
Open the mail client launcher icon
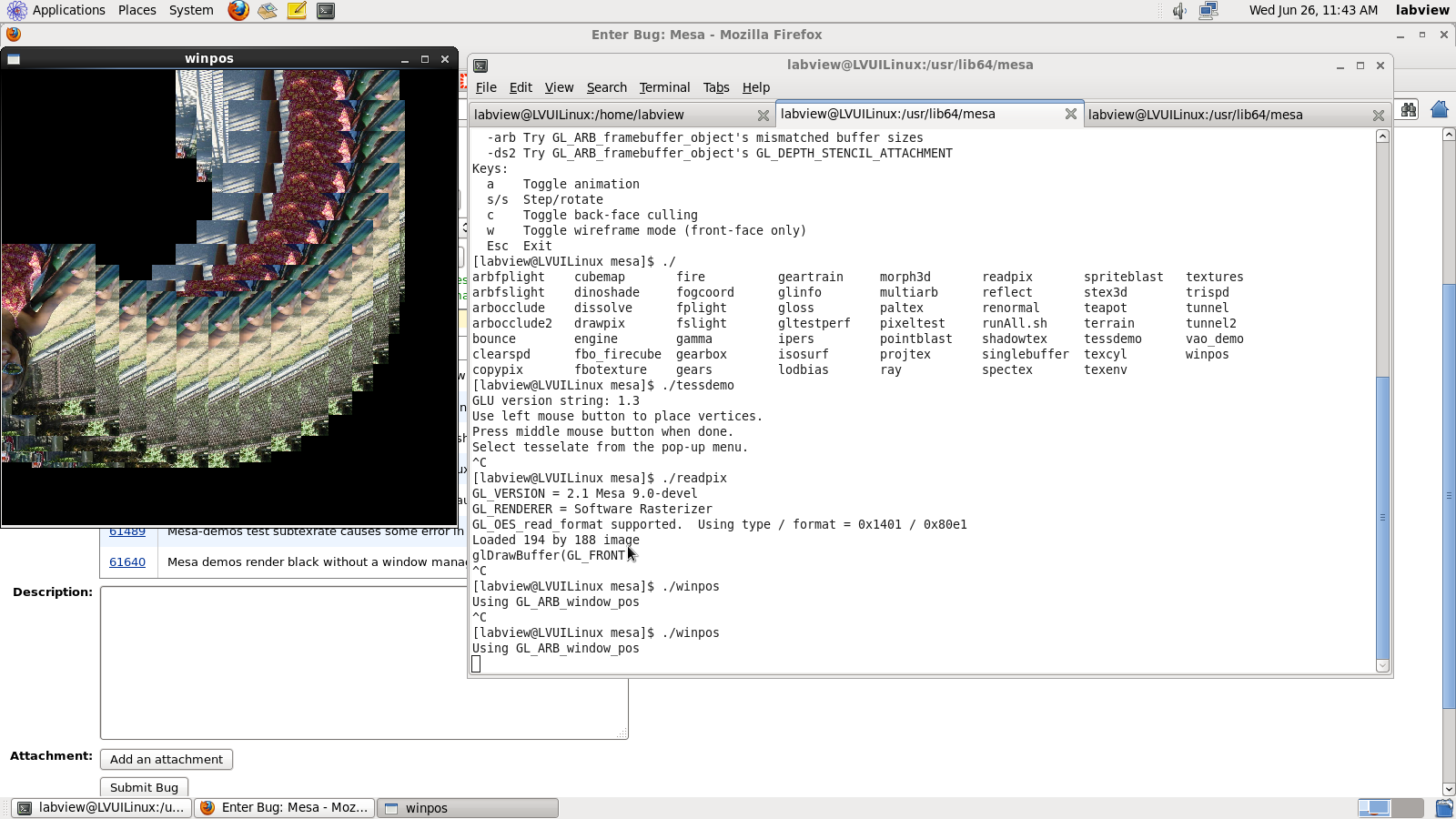pyautogui.click(x=268, y=11)
